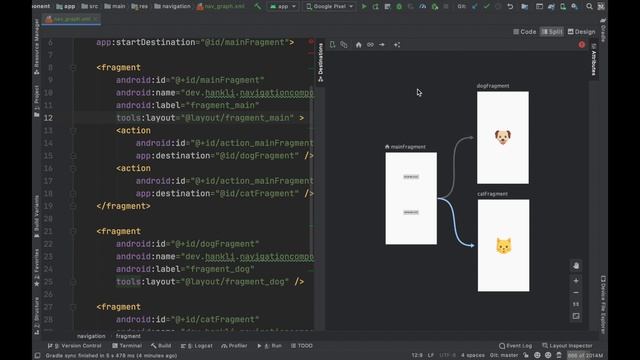Click the deep link chain icon
Viewport: 640px width, 360px height.
[370, 44]
